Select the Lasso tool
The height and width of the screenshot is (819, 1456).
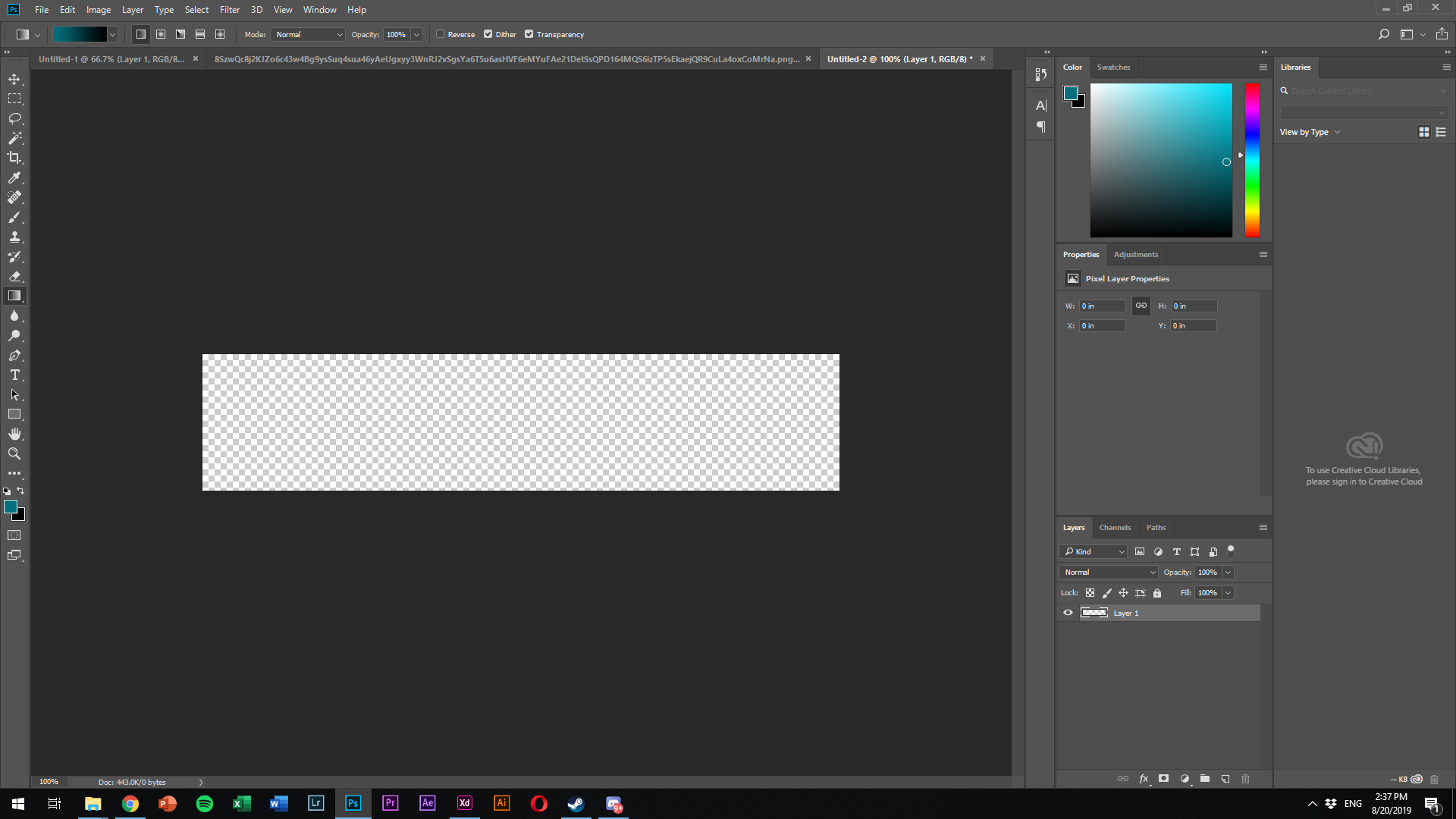click(14, 118)
